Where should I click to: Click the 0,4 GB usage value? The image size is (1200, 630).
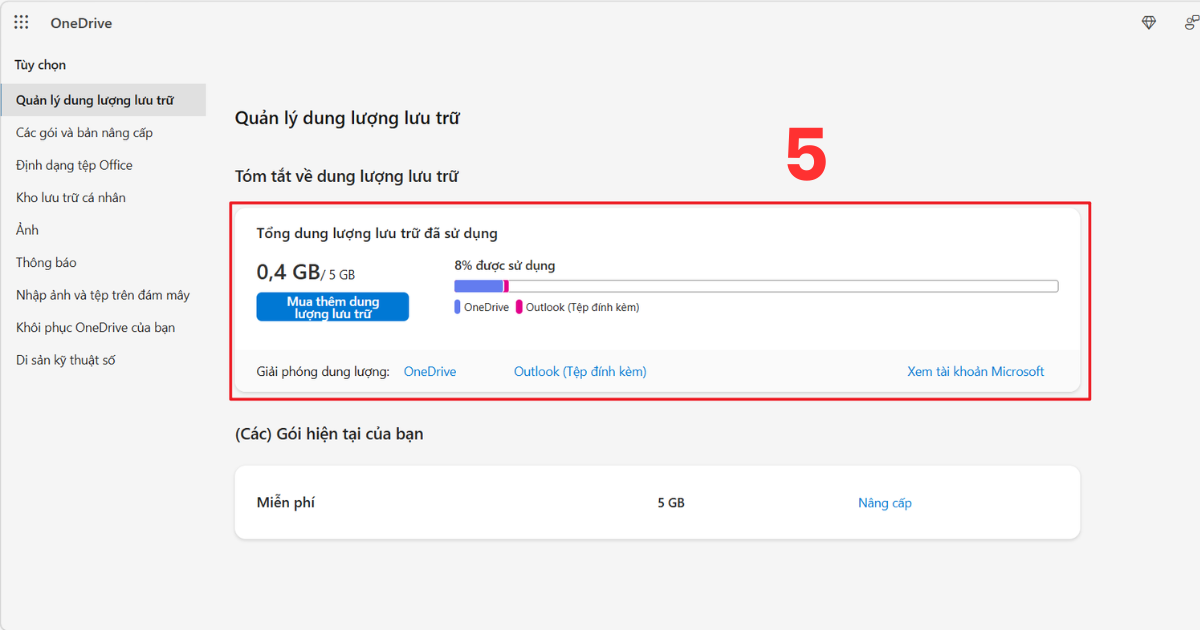pos(288,272)
